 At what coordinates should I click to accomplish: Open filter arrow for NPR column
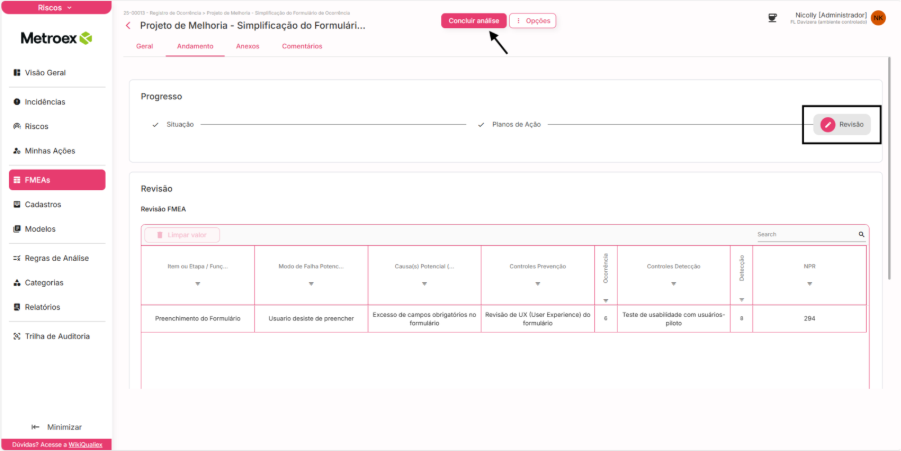tap(809, 284)
